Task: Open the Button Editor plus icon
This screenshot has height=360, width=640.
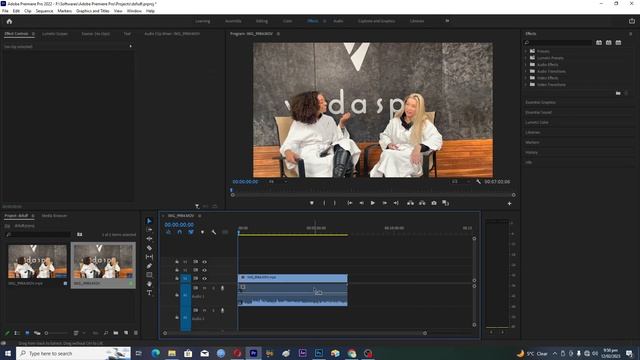Action: tap(509, 203)
